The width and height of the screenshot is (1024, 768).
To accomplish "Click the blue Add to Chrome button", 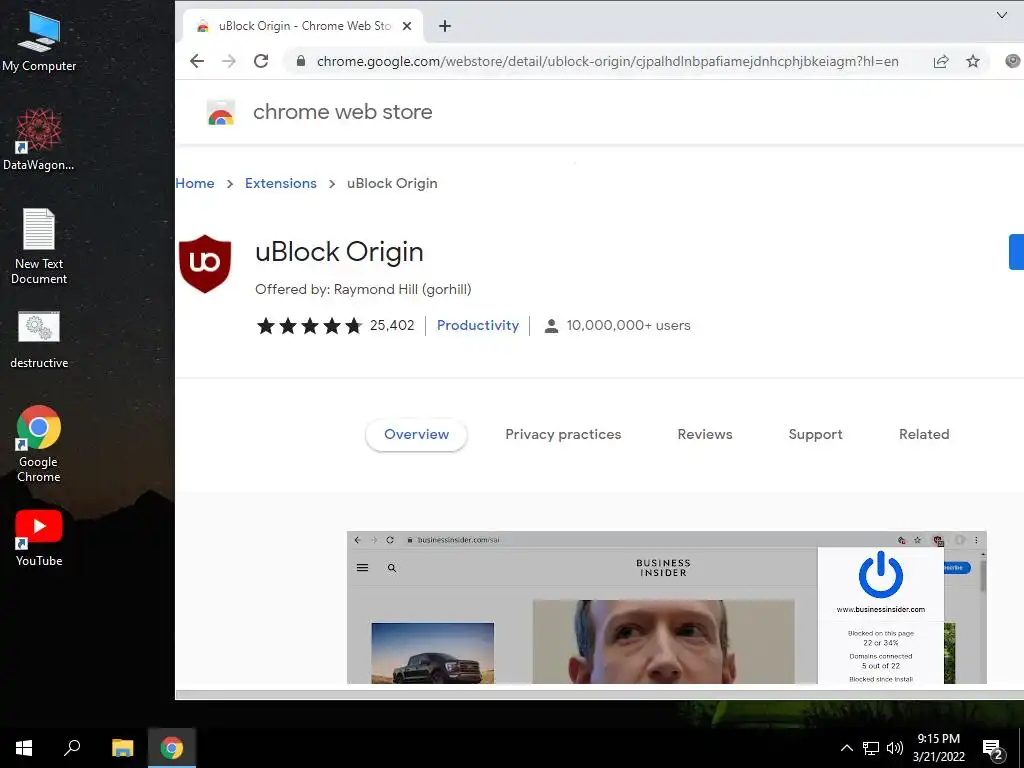I will [x=1016, y=251].
